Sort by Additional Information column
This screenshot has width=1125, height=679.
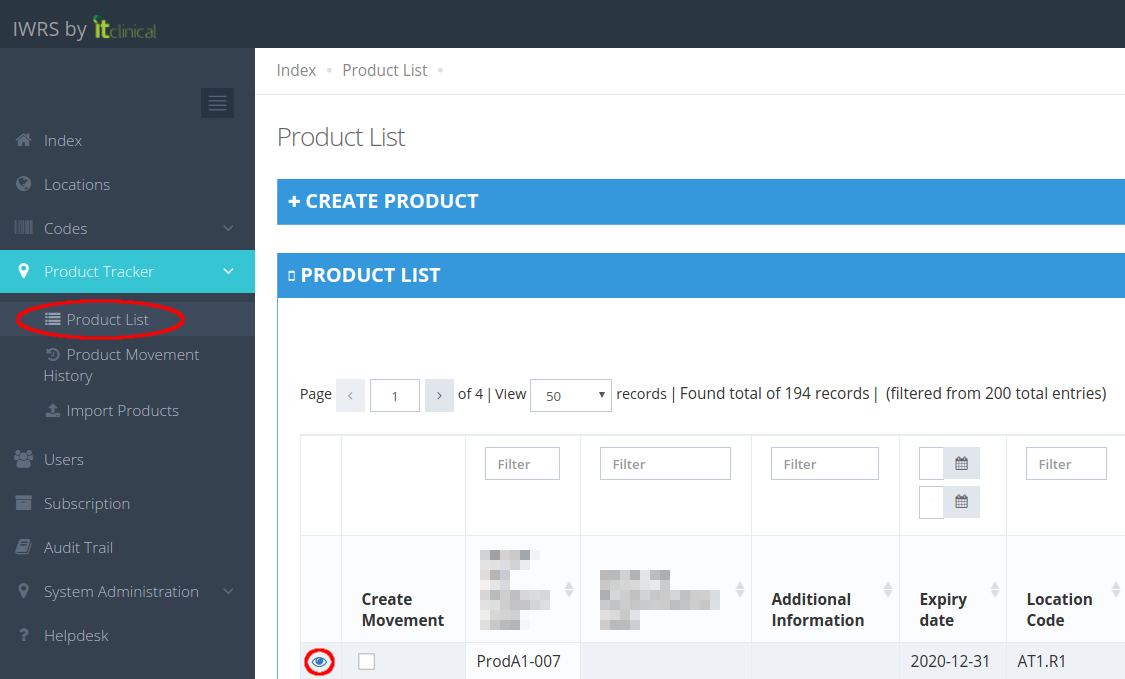(x=888, y=589)
